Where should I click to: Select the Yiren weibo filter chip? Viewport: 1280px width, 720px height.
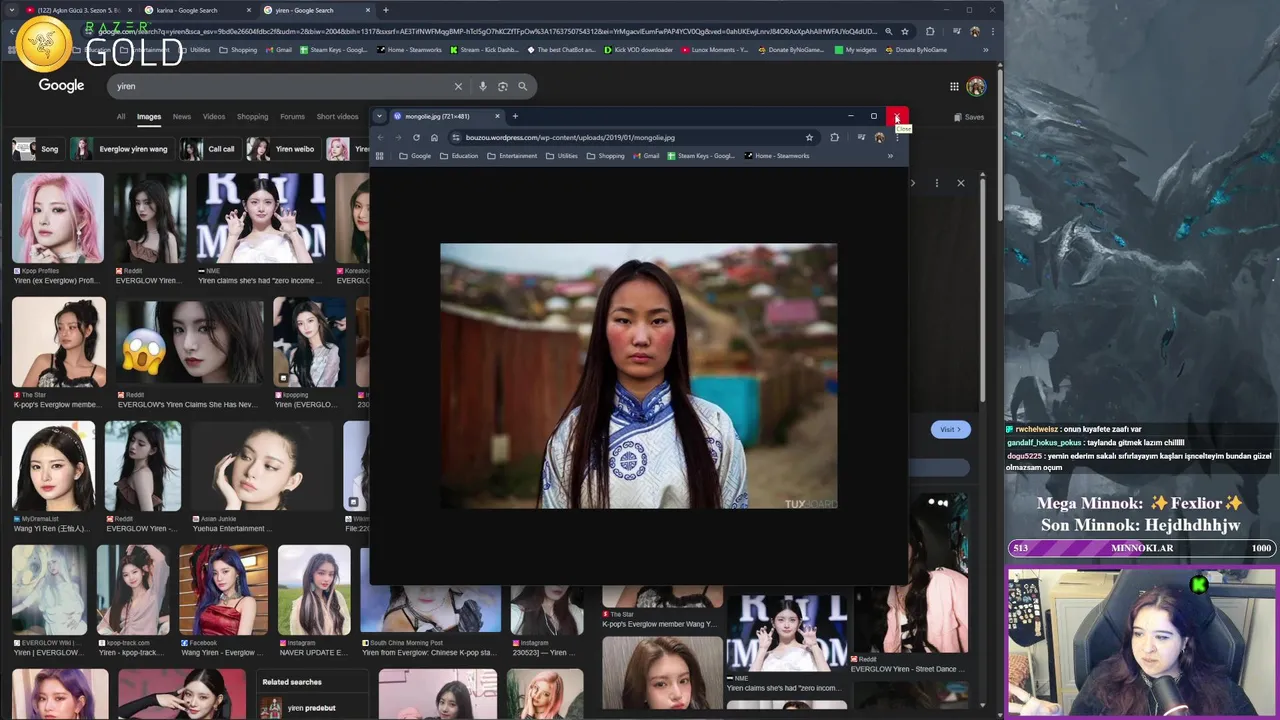tap(283, 149)
